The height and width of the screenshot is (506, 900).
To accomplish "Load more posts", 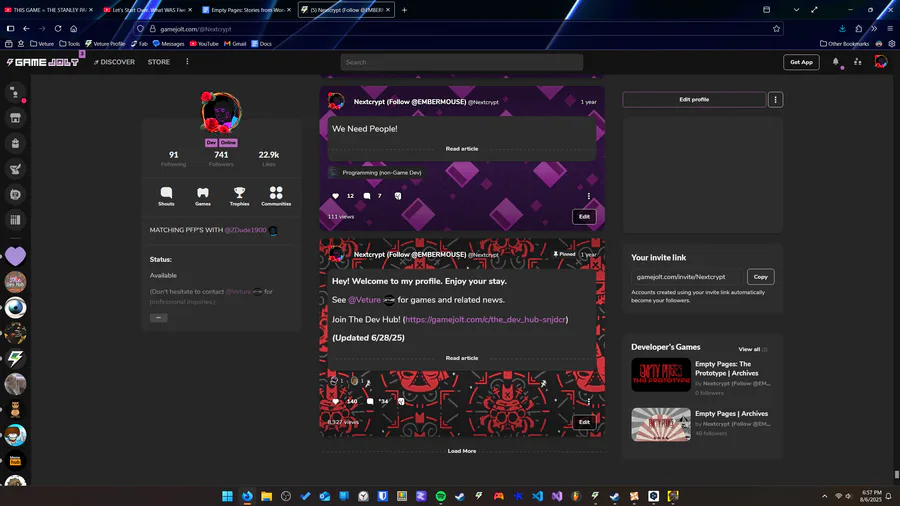I will [x=461, y=451].
